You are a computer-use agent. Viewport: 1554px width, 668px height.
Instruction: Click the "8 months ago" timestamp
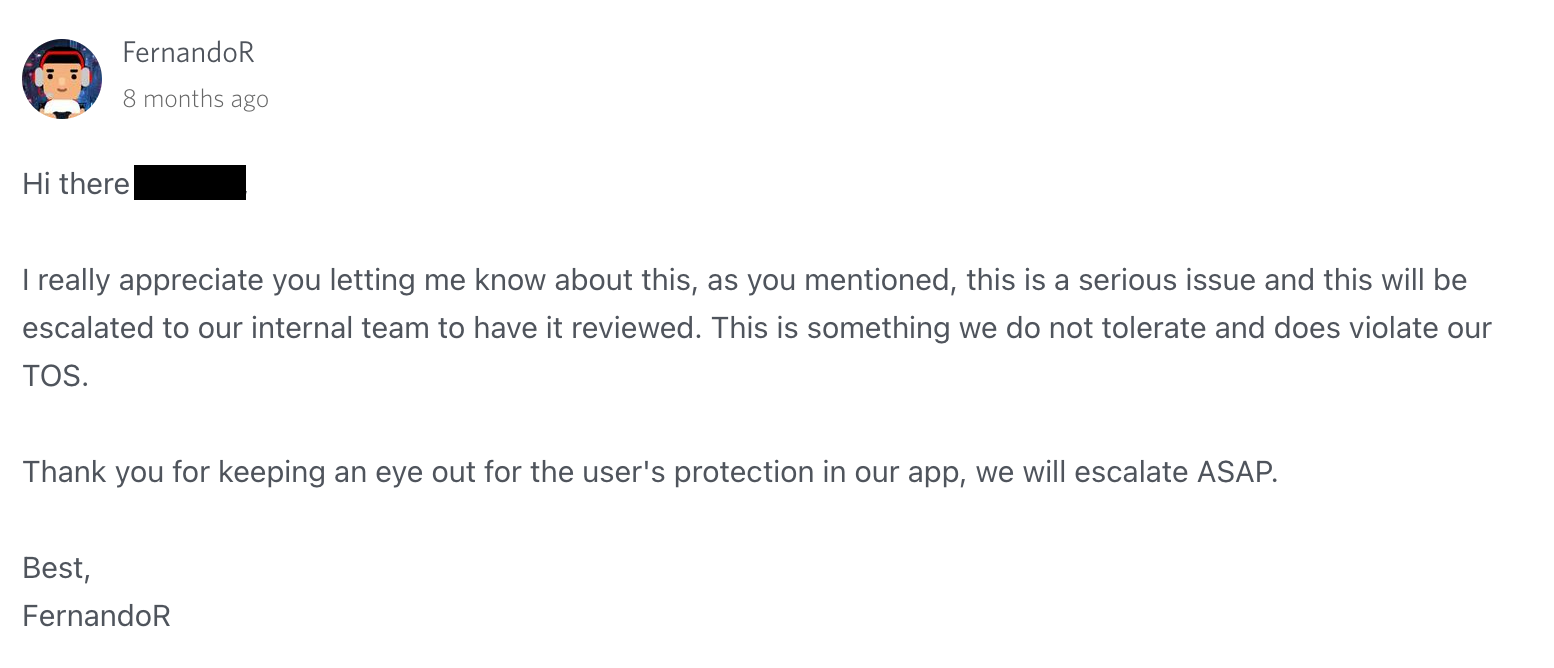tap(196, 99)
